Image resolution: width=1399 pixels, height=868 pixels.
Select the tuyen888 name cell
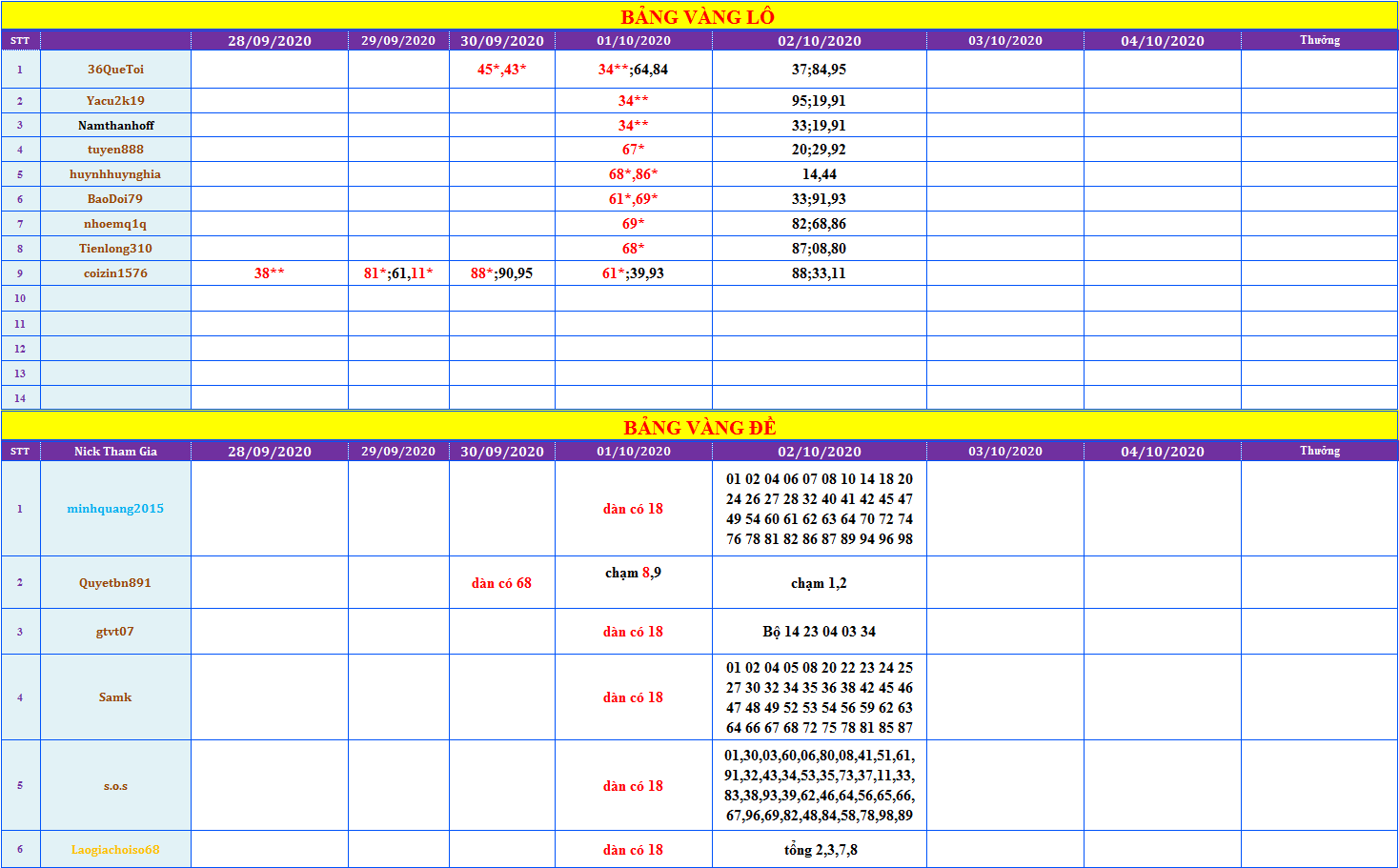tap(115, 149)
